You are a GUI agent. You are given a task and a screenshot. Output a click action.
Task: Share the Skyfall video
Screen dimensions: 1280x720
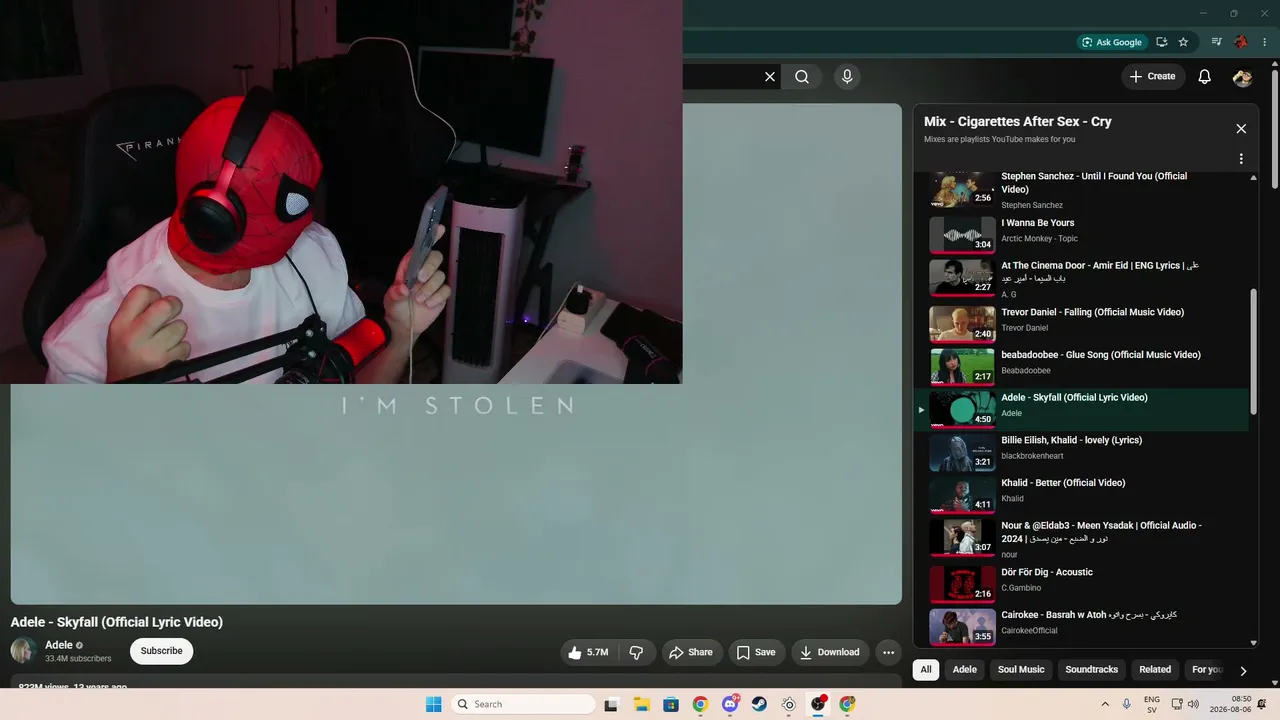tap(691, 652)
